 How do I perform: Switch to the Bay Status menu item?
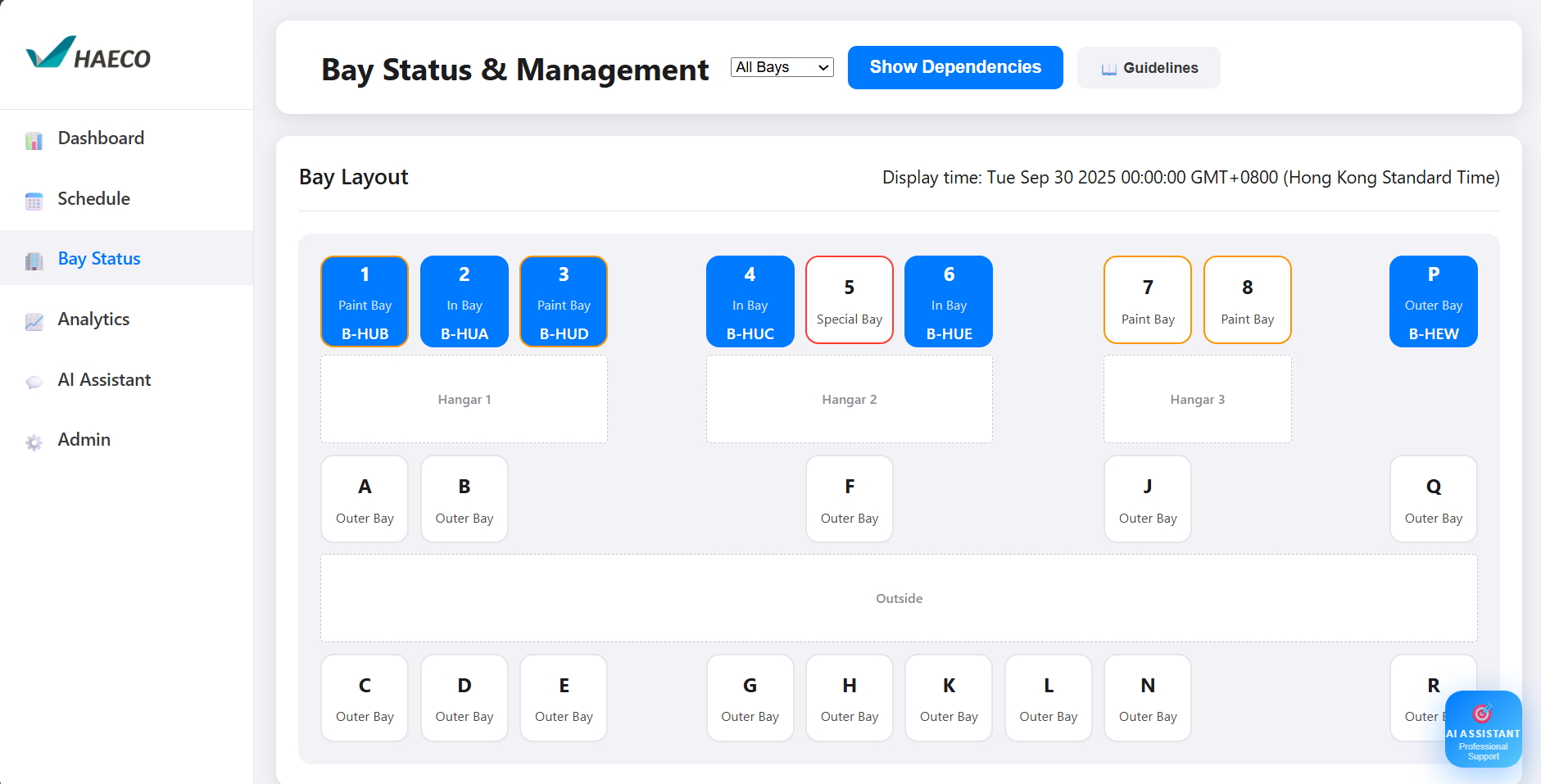coord(98,258)
